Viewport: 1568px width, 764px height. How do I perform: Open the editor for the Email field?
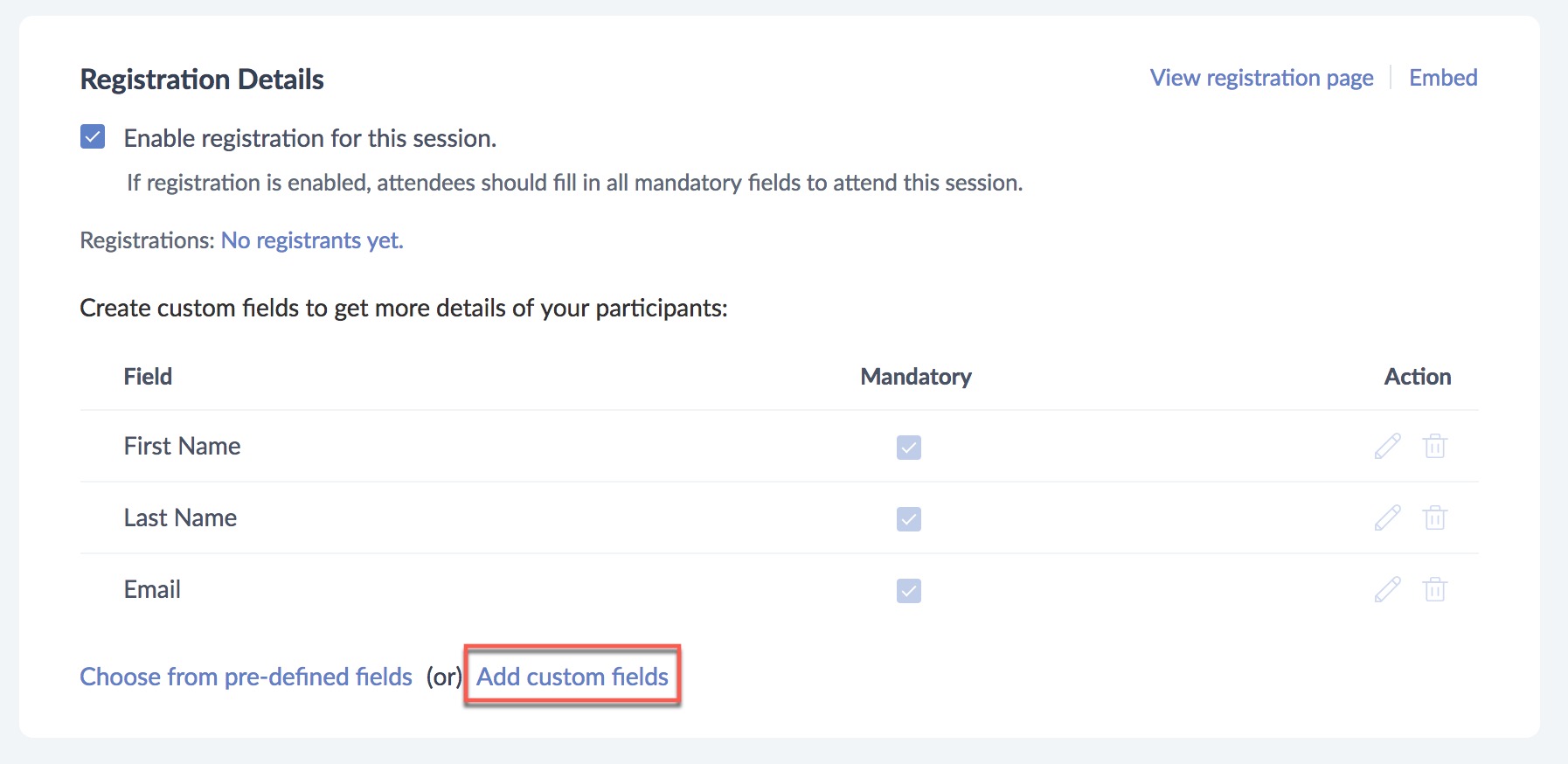coord(1387,590)
